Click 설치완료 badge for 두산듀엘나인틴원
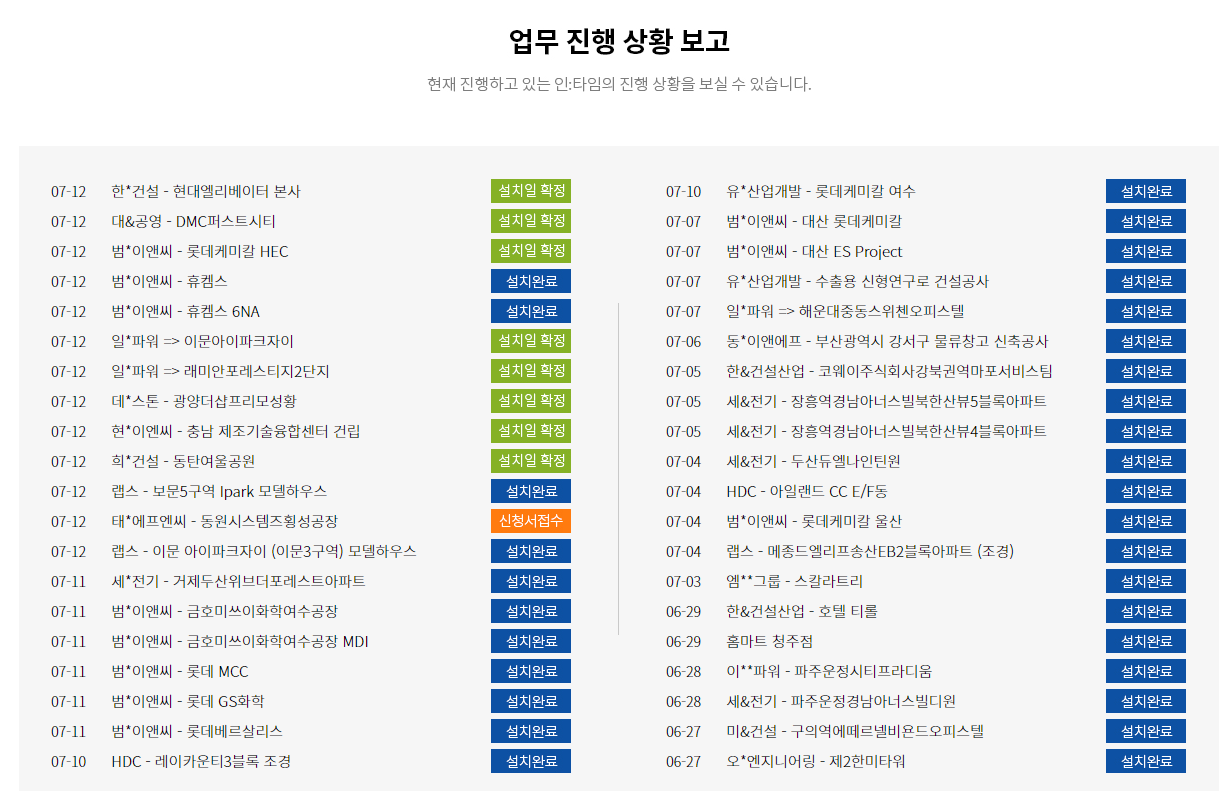Viewport: 1230px width, 799px height. pos(1146,461)
